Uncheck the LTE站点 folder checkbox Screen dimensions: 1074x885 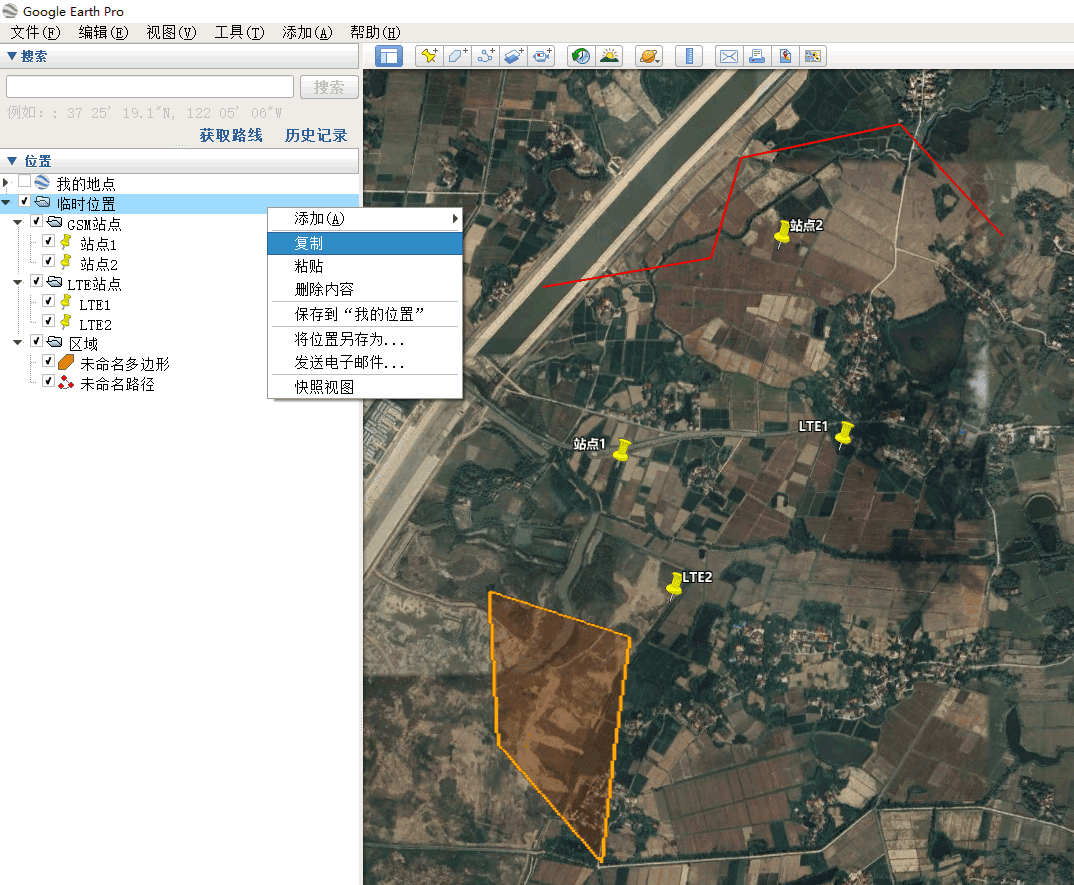pos(37,282)
